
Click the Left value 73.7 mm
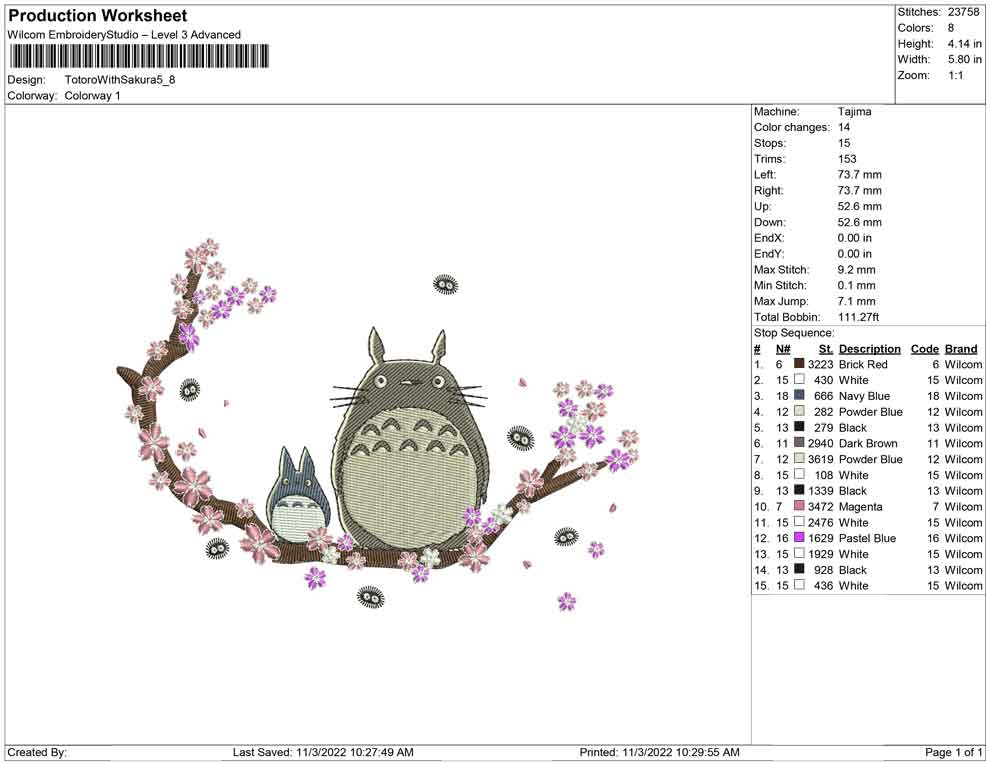point(859,175)
